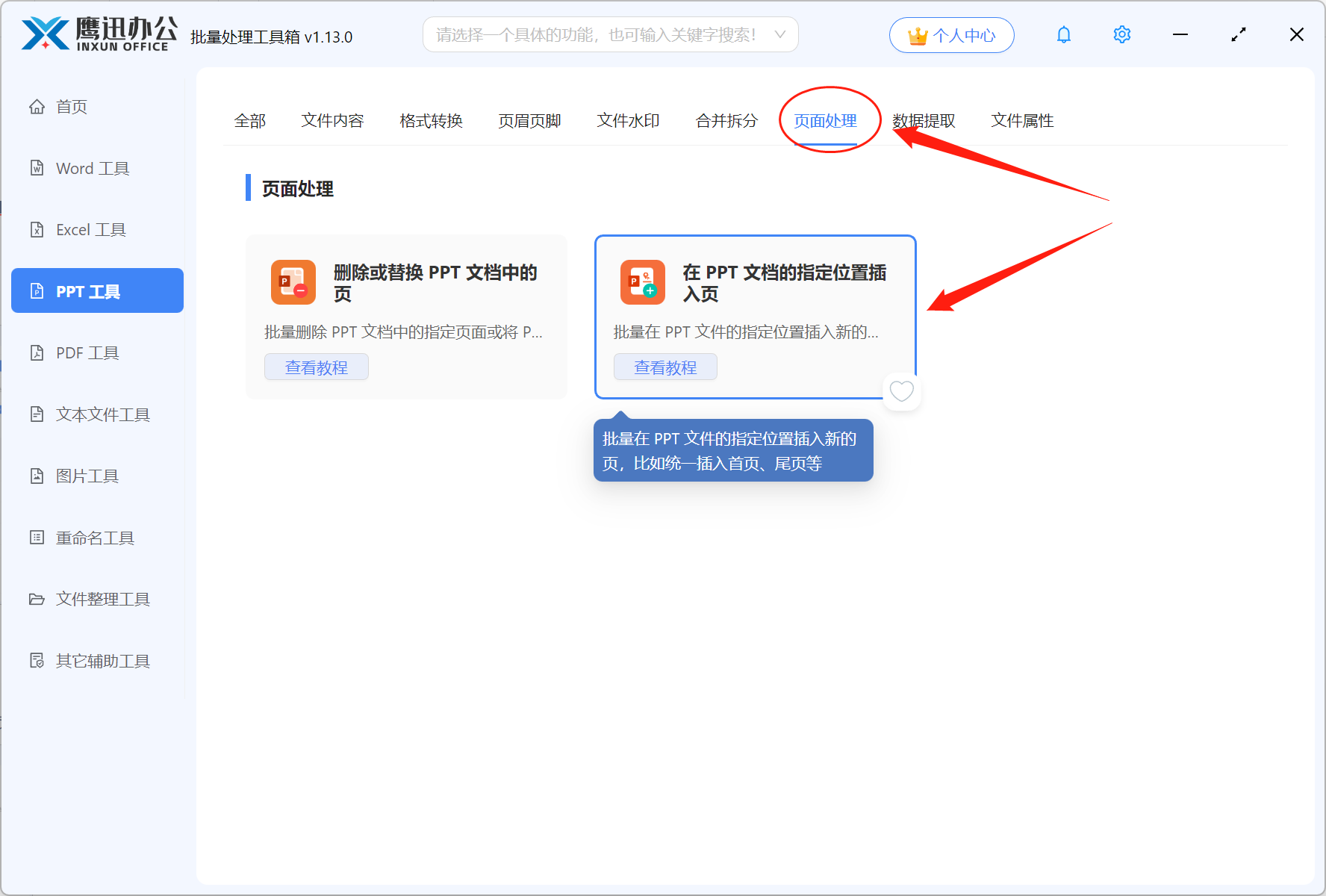Image resolution: width=1326 pixels, height=896 pixels.
Task: Click the insert pages into PPT icon
Action: click(642, 282)
